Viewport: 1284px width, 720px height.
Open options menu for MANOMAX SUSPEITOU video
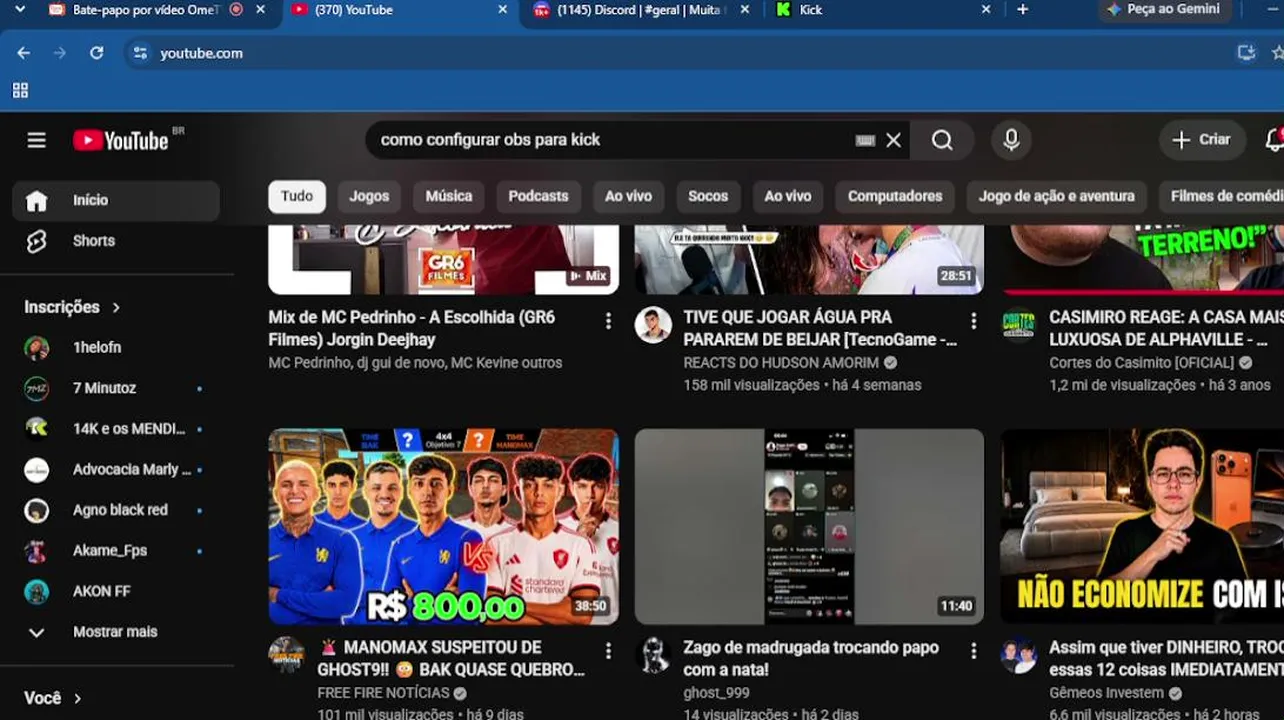pyautogui.click(x=608, y=651)
